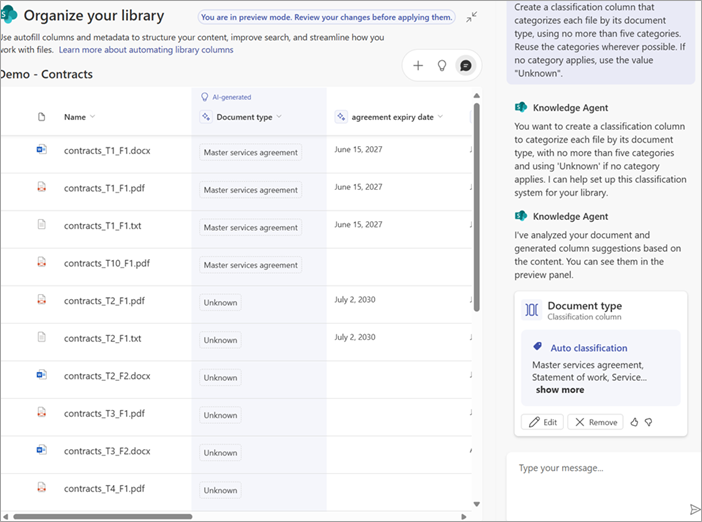Image resolution: width=702 pixels, height=522 pixels.
Task: Click Unknown tag for contracts_T4_F1.pdf
Action: (x=220, y=491)
